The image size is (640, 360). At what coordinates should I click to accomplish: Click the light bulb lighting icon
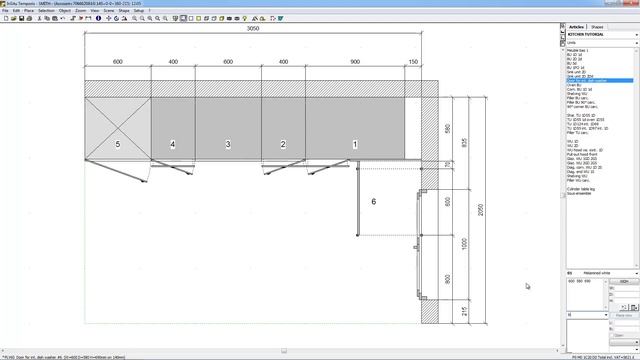pos(245,18)
